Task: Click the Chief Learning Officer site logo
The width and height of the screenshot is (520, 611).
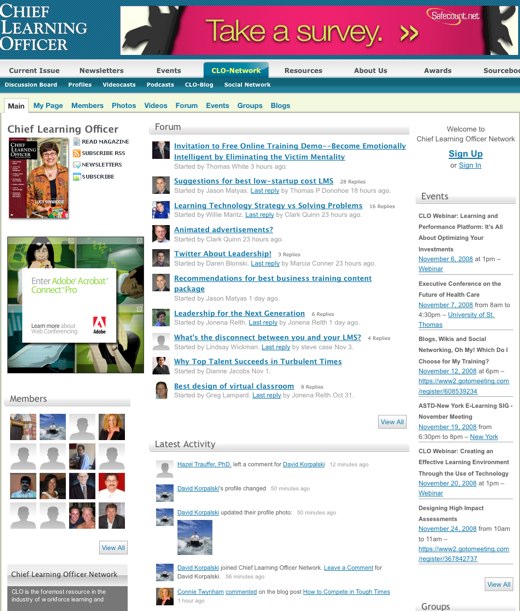Action: [x=43, y=28]
